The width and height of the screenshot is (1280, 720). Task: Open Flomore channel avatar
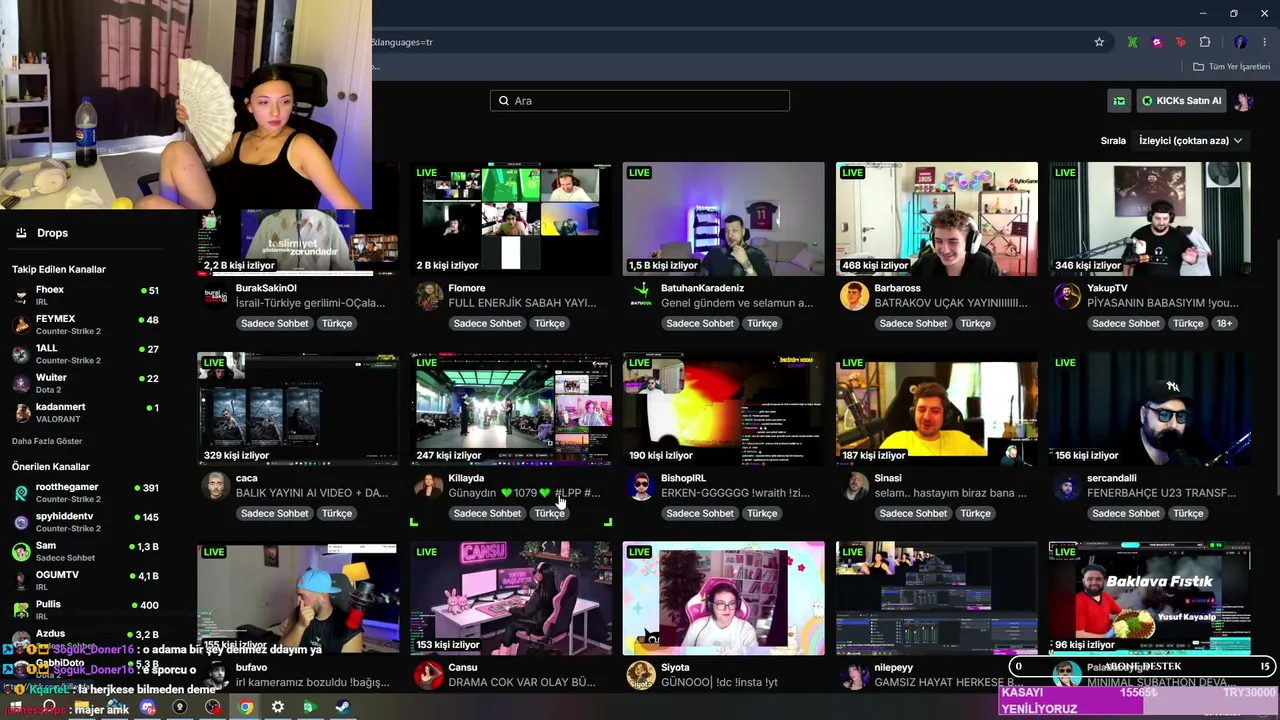click(429, 296)
